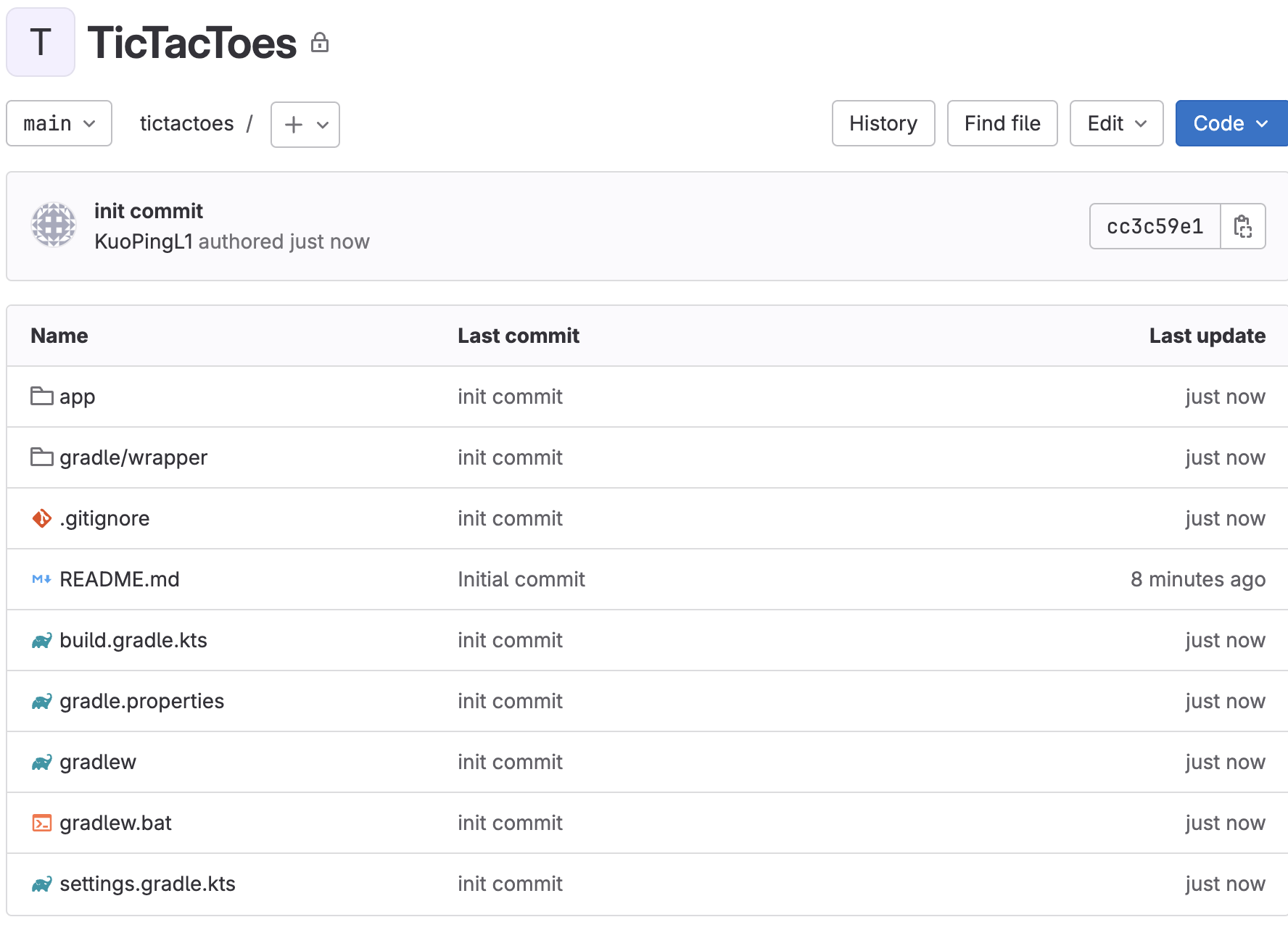This screenshot has height=938, width=1288.
Task: Click the private lock icon beside TicTacToes
Action: tap(320, 43)
